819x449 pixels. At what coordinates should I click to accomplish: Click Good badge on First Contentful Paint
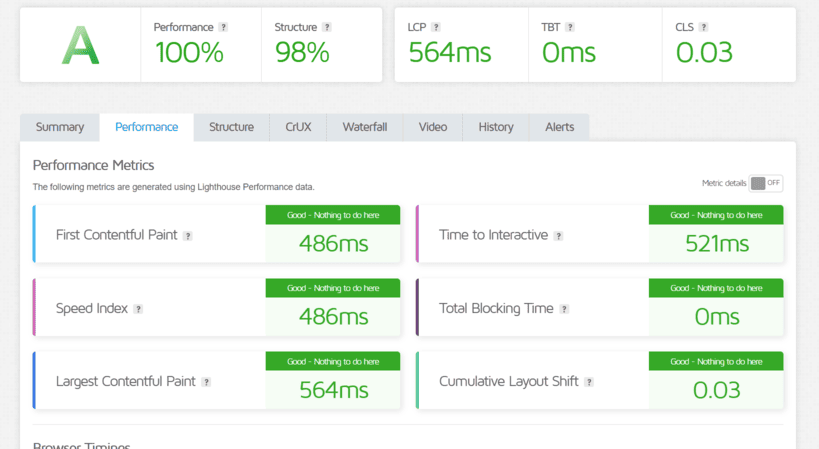(x=333, y=215)
